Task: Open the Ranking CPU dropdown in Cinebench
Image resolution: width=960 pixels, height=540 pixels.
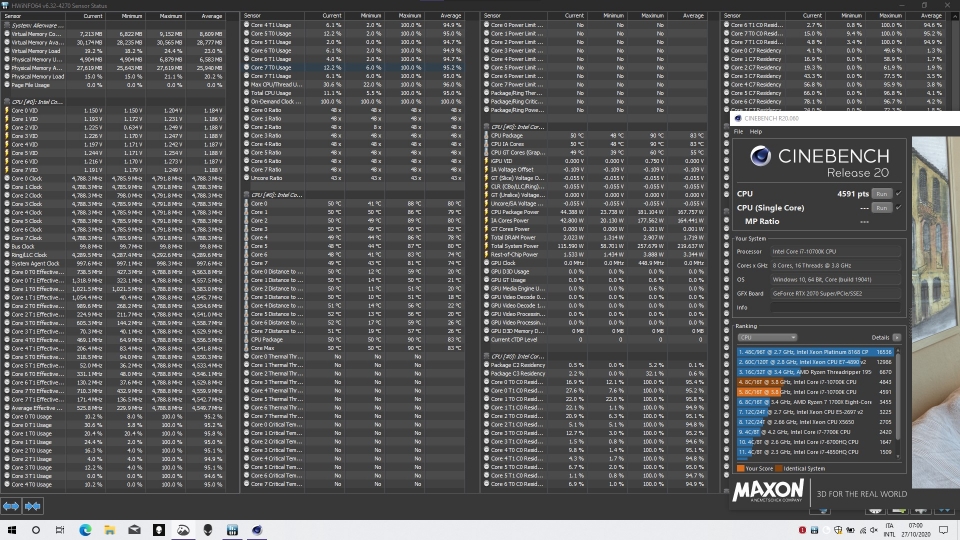Action: [x=767, y=337]
